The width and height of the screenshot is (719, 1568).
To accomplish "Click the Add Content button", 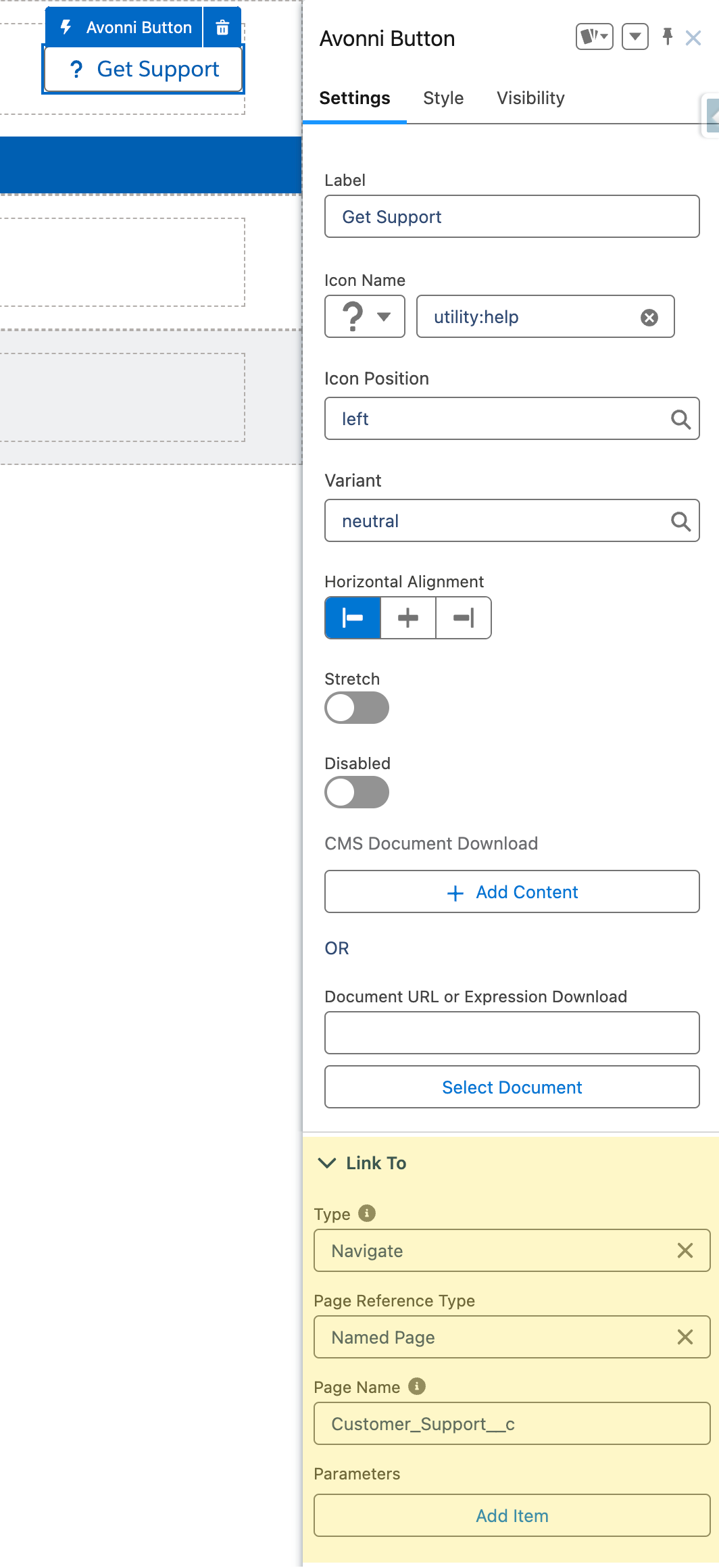I will pos(512,892).
